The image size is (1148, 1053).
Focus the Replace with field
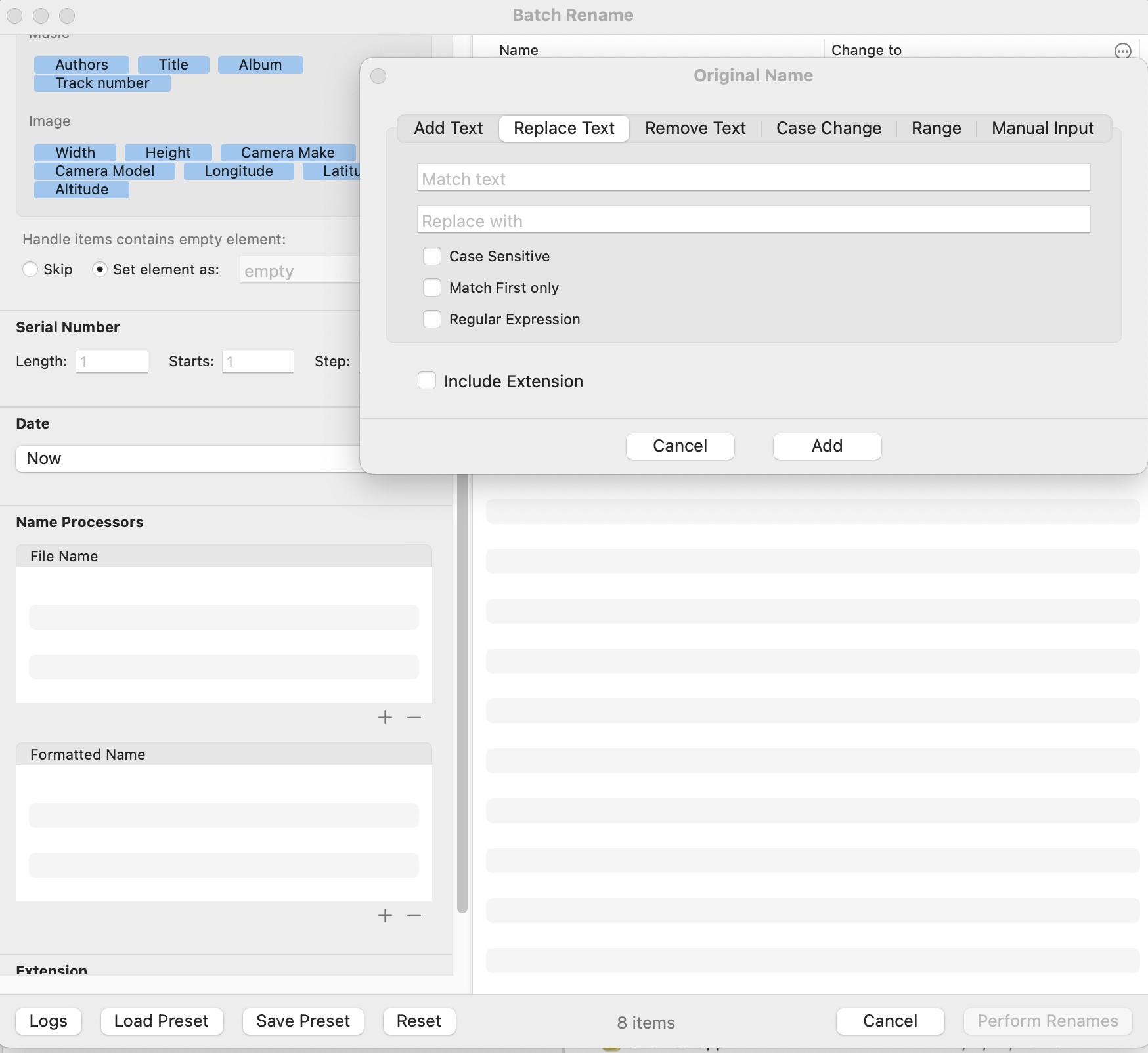(754, 220)
